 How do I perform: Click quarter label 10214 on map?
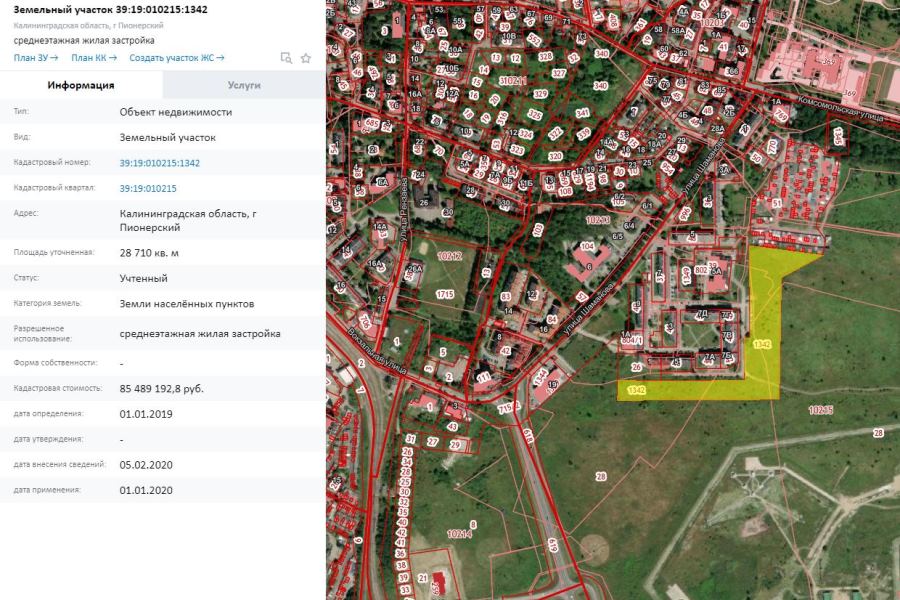[x=459, y=534]
